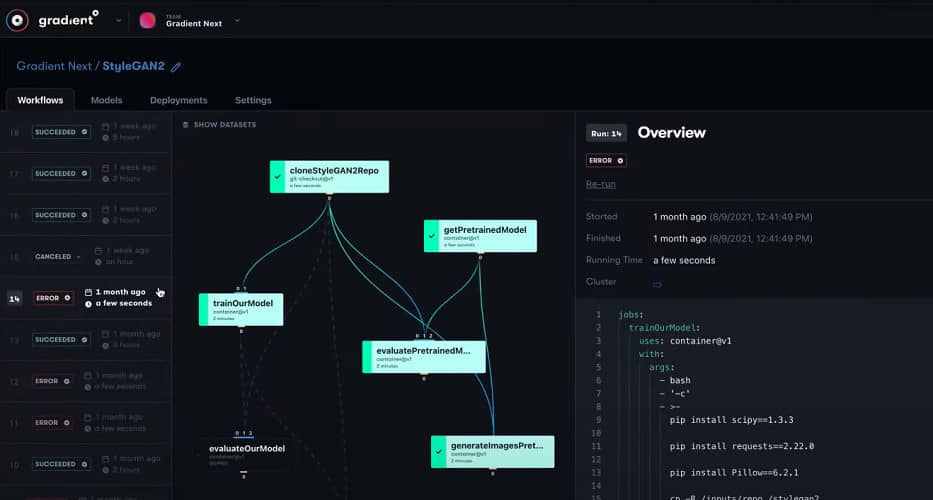Image resolution: width=933 pixels, height=500 pixels.
Task: Select the SUCCEEDED badge of run 17
Action: click(61, 173)
